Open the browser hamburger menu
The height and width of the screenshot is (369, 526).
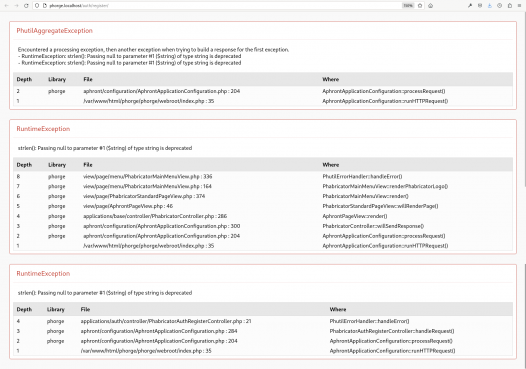coord(519,6)
